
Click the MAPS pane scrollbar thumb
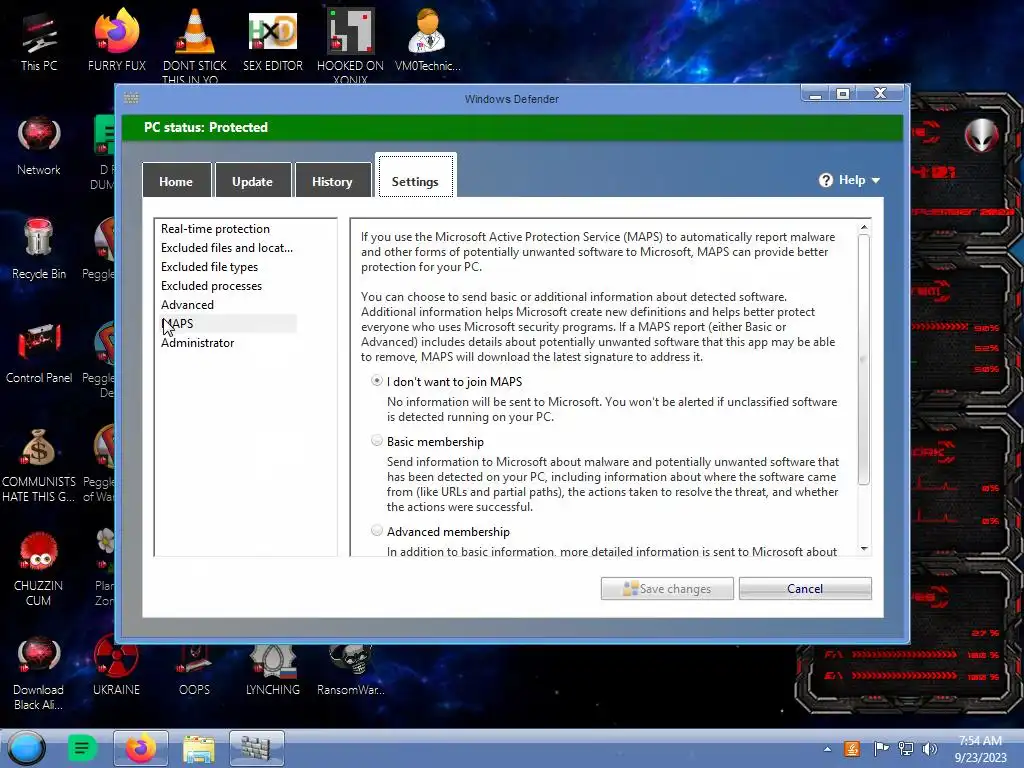864,360
